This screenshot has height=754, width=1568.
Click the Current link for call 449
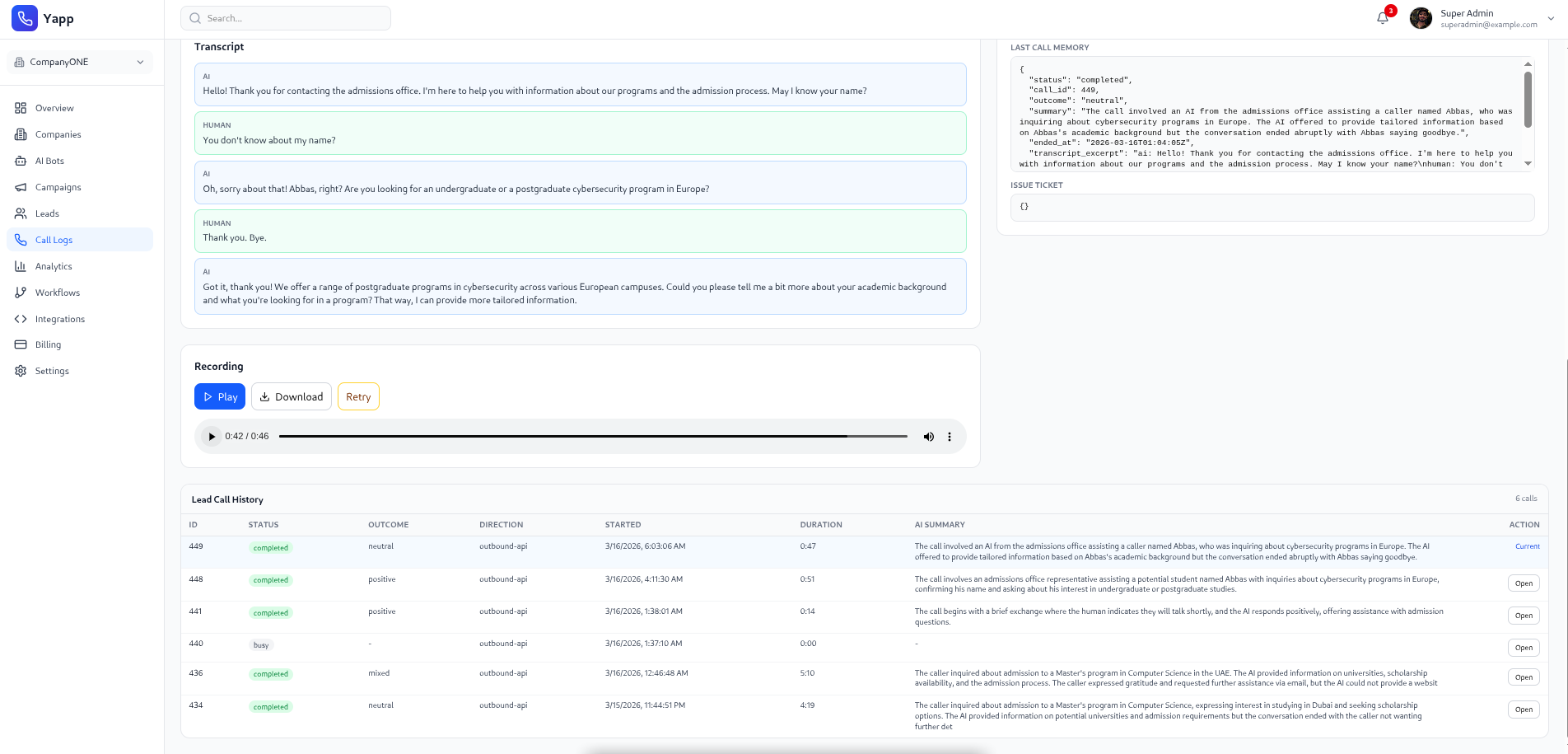[x=1528, y=546]
